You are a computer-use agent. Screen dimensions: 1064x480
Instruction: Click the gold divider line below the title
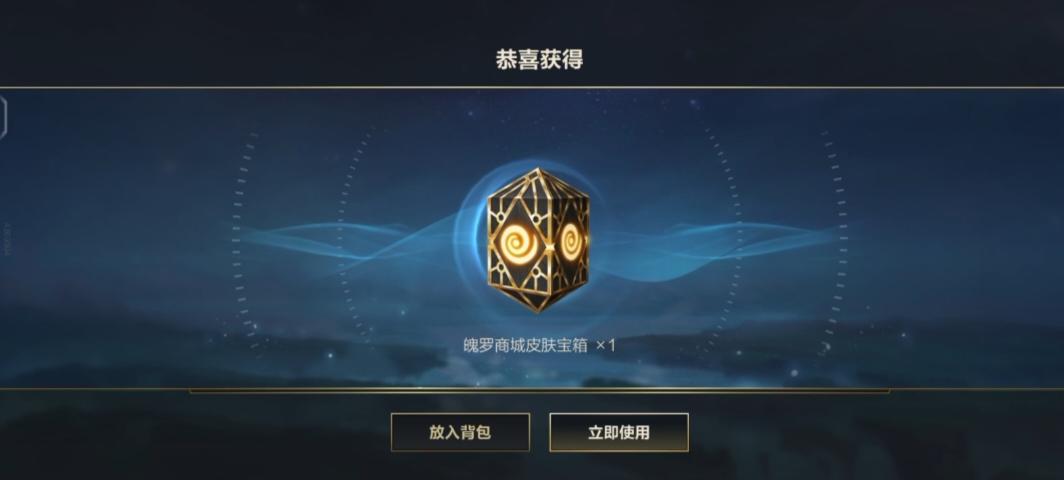(x=532, y=87)
